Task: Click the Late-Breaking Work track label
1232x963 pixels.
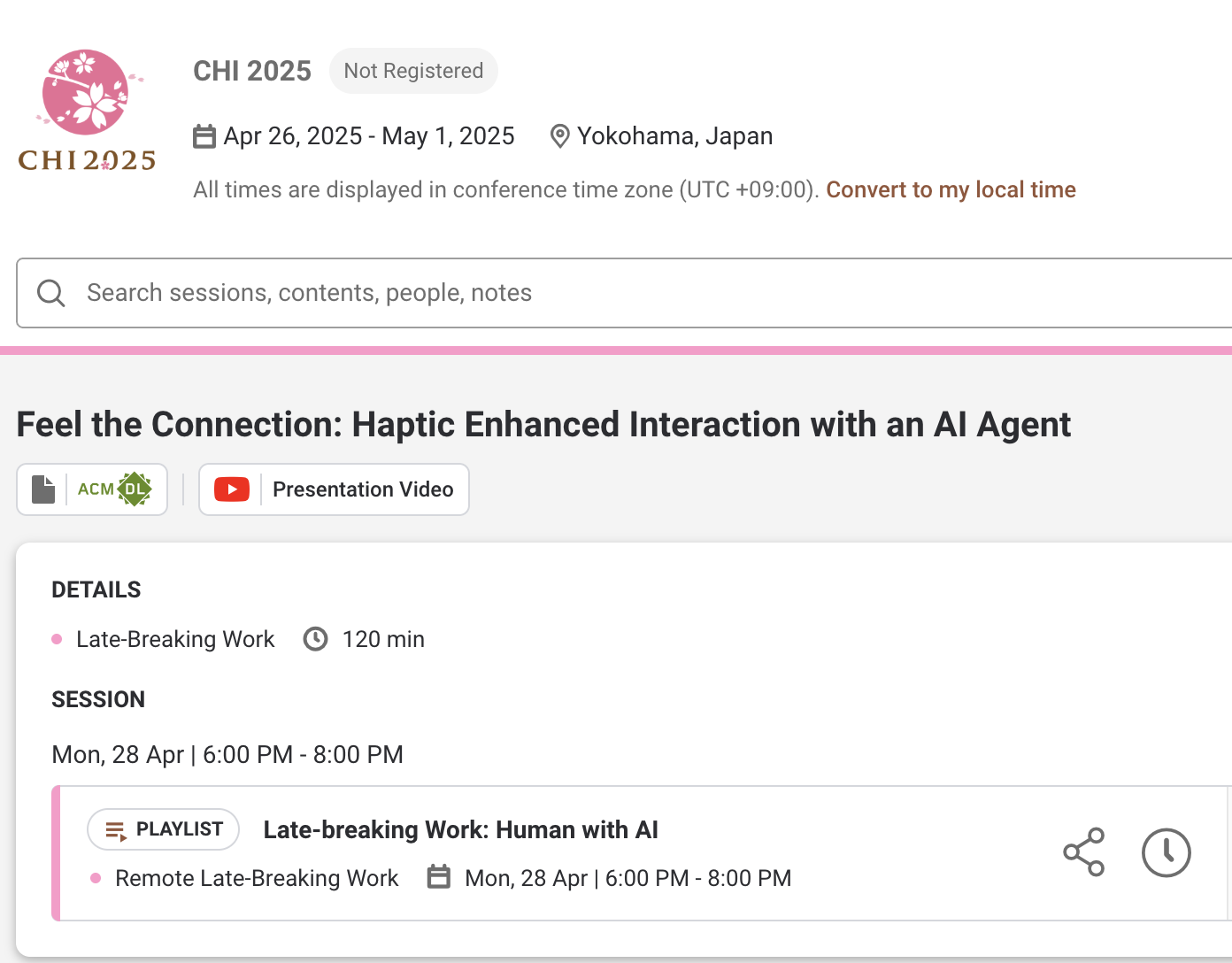Action: [x=175, y=639]
